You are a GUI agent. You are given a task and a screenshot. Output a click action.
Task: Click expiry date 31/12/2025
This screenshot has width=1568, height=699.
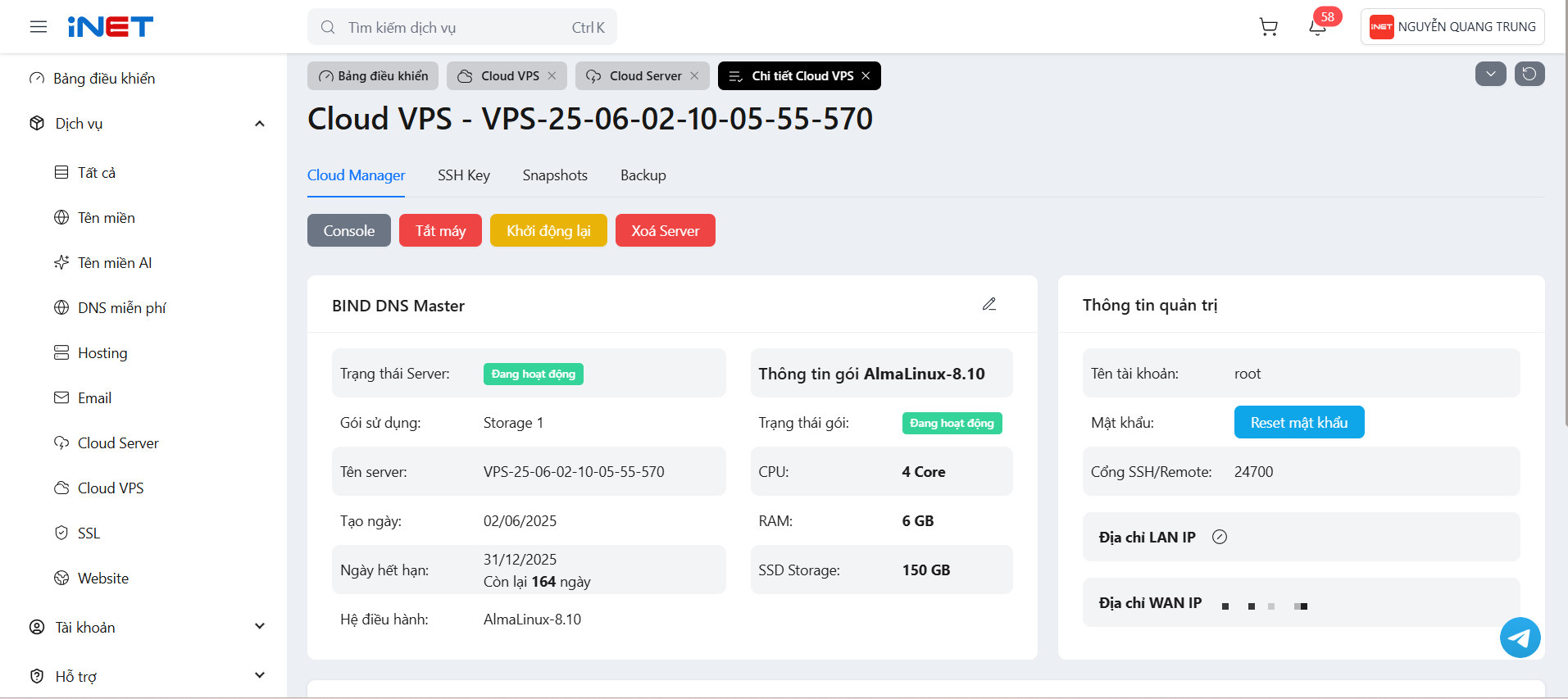[x=520, y=560]
